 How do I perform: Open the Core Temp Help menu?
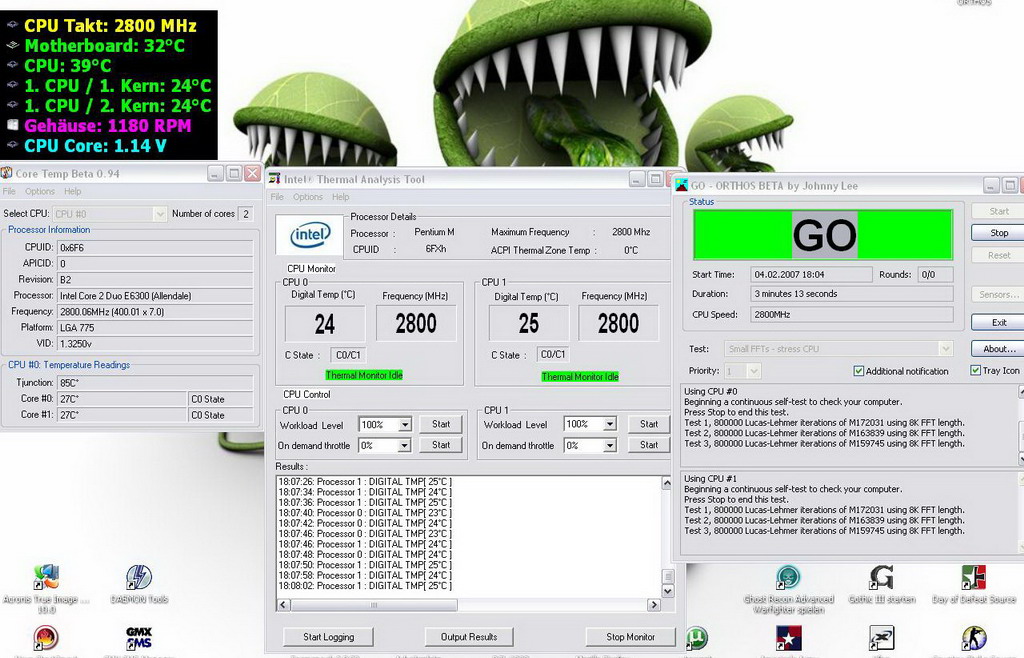72,191
